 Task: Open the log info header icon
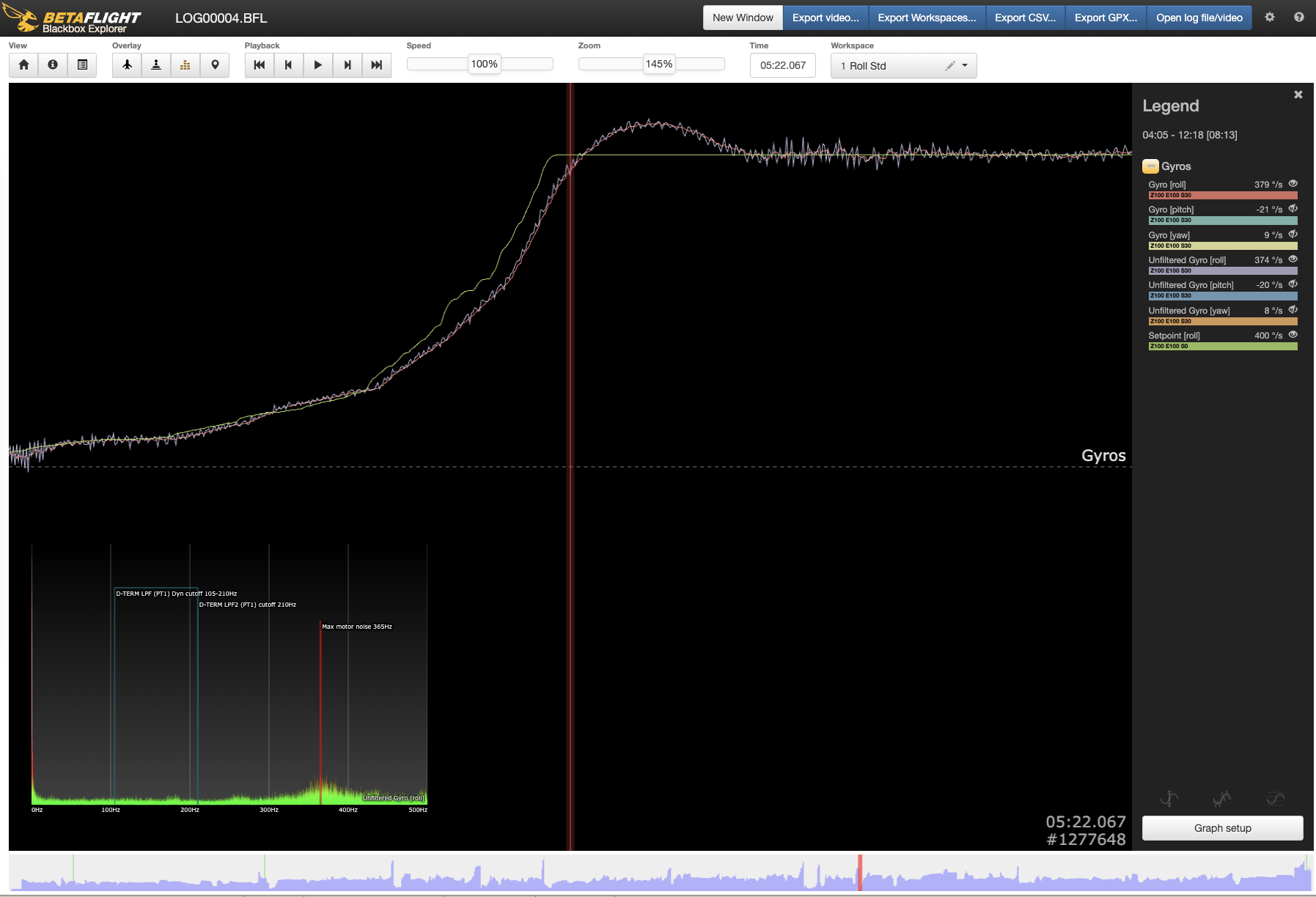point(53,65)
